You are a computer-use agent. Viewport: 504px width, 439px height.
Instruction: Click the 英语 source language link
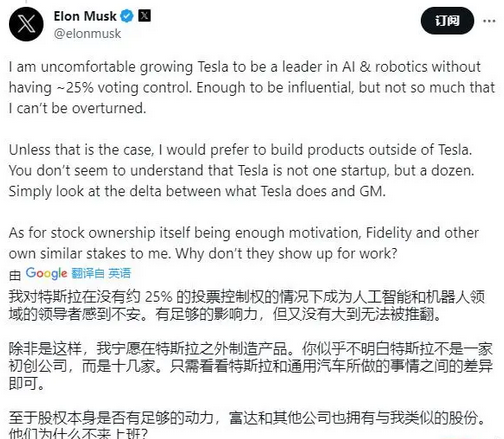click(119, 273)
